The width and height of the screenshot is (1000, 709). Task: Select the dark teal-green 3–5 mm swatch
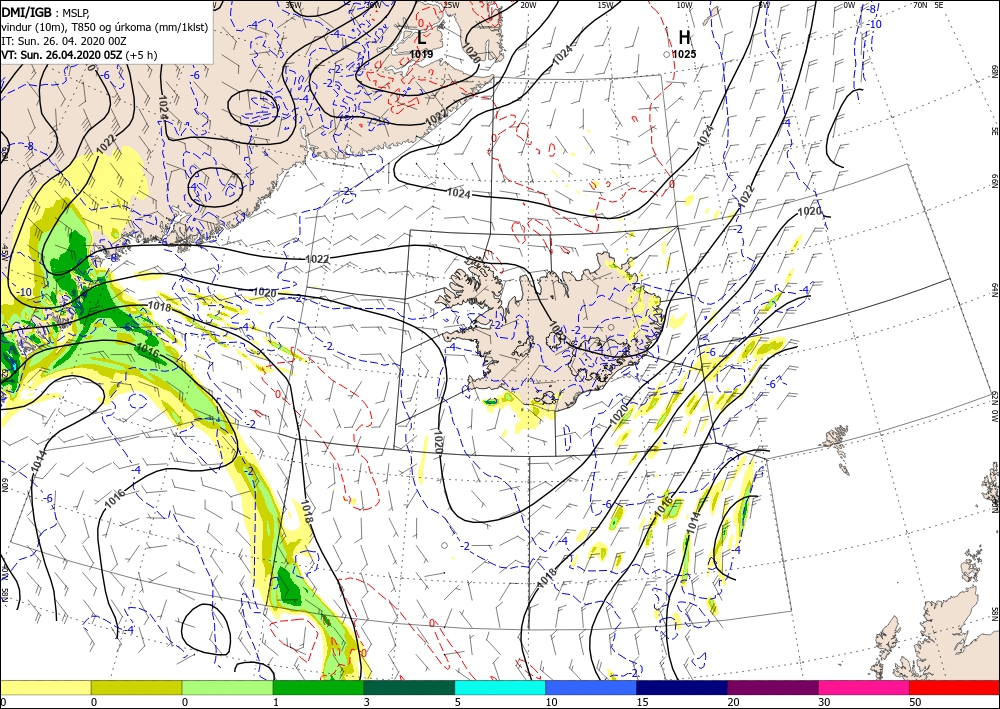click(409, 687)
